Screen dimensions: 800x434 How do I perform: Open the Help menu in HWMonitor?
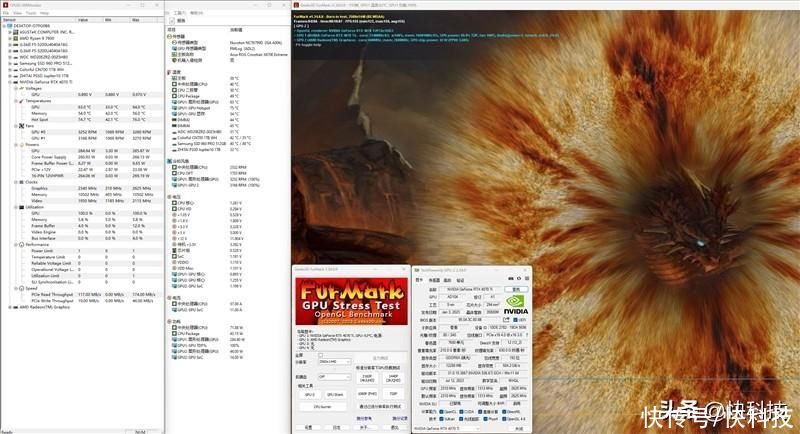pos(44,13)
